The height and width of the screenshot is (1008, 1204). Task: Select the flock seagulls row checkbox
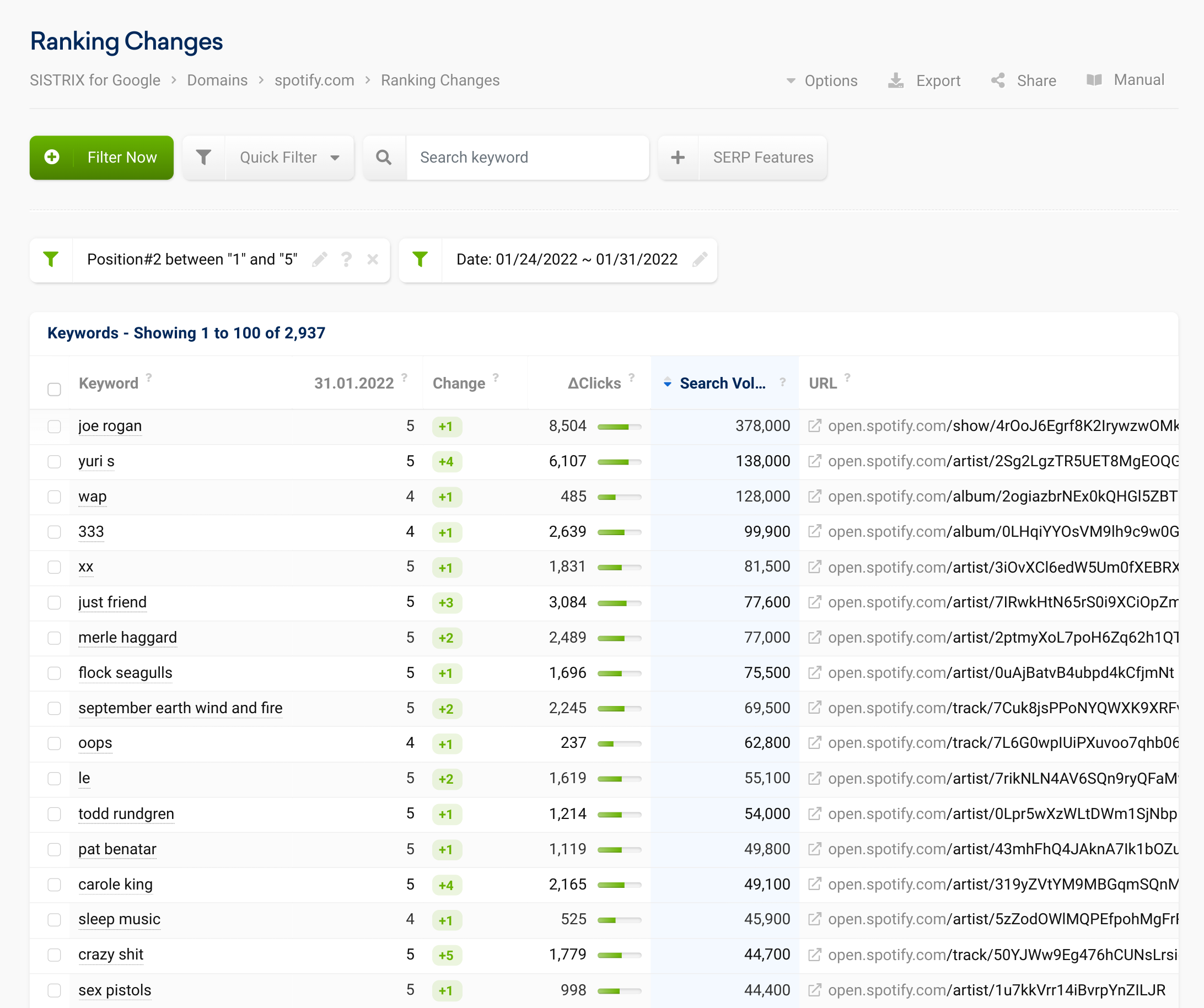click(55, 673)
